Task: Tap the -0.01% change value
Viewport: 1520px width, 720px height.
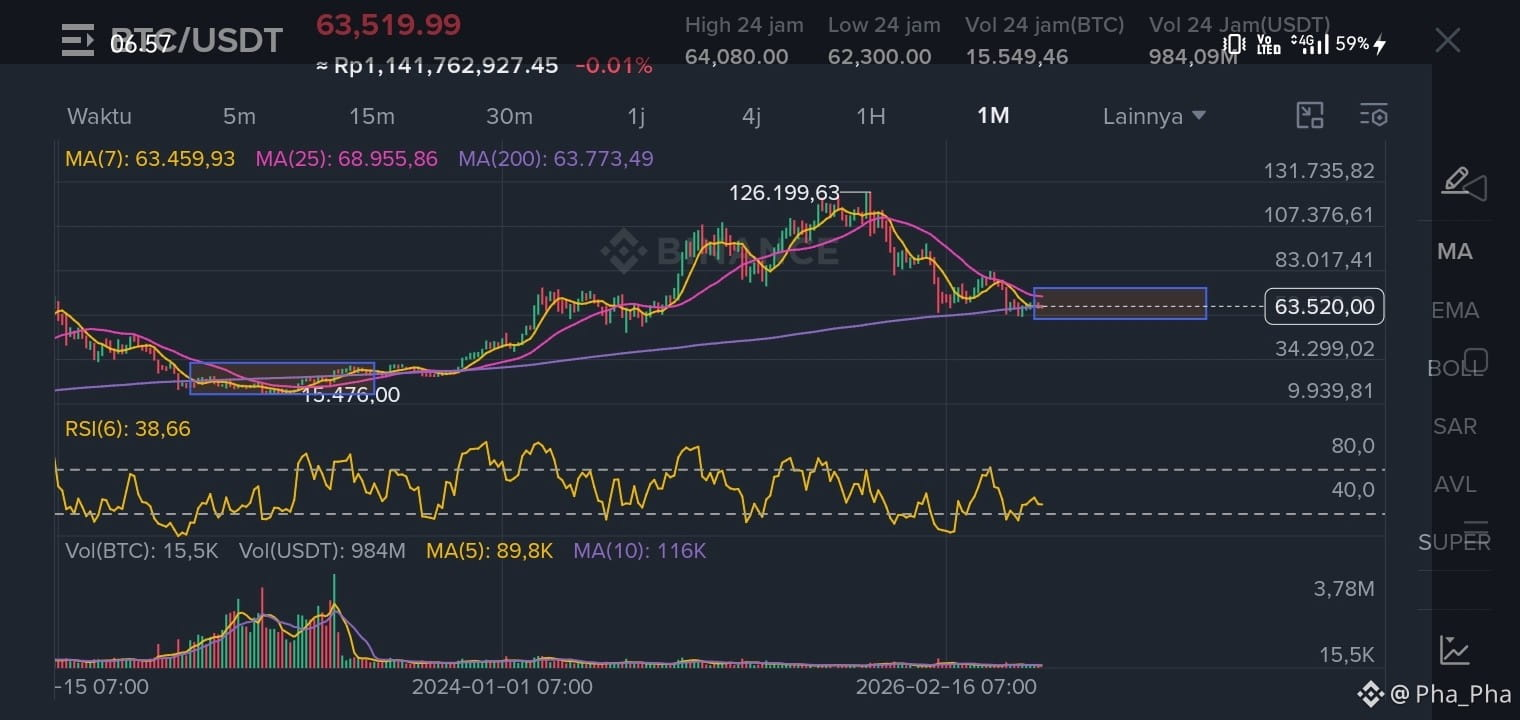Action: 614,66
